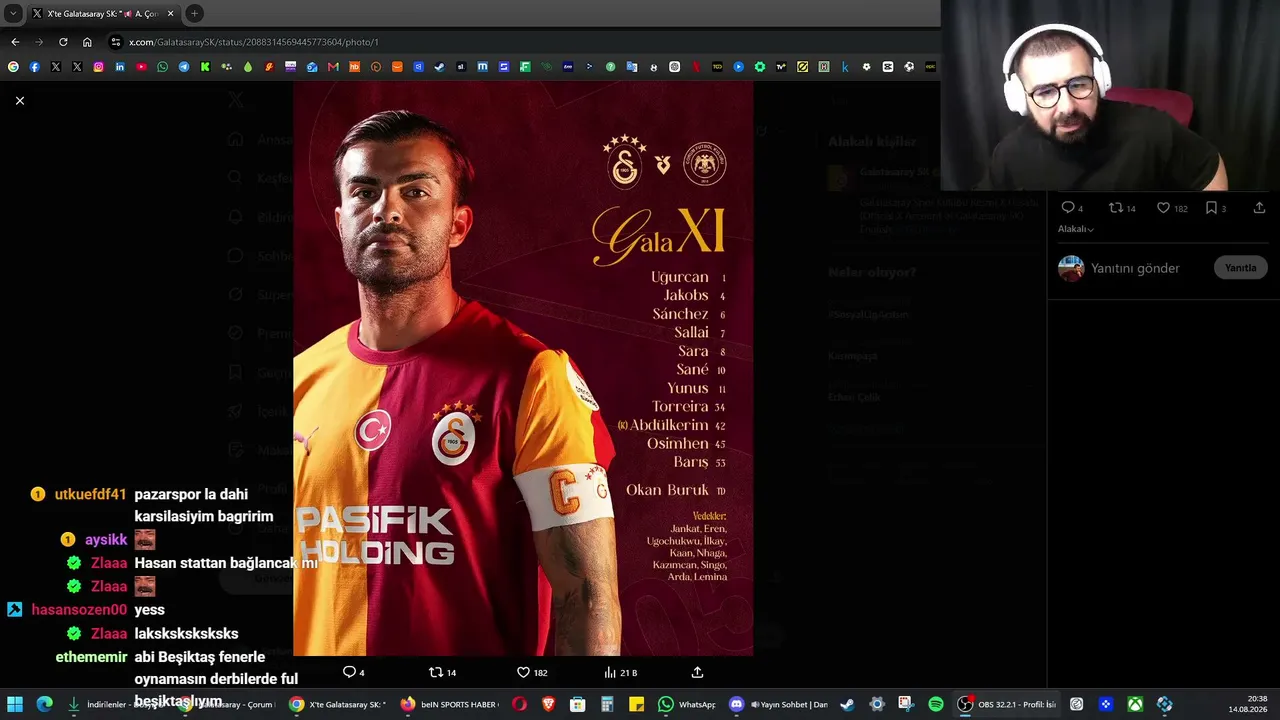1280x720 pixels.
Task: Reload the current page
Action: (63, 42)
